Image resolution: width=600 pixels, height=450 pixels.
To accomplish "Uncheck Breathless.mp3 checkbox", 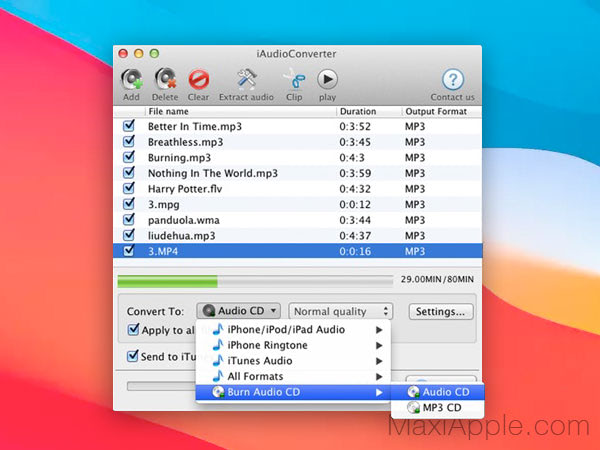I will click(129, 141).
